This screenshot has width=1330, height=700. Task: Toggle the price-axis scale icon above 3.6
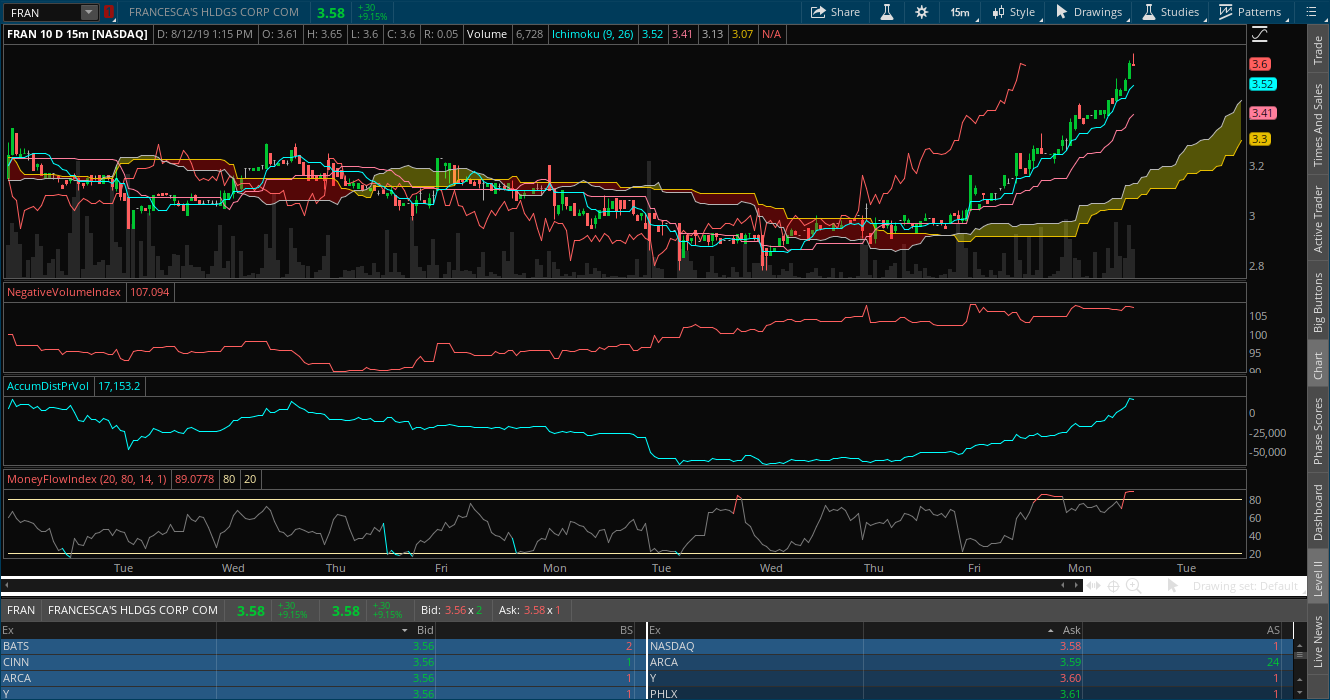(x=1259, y=35)
